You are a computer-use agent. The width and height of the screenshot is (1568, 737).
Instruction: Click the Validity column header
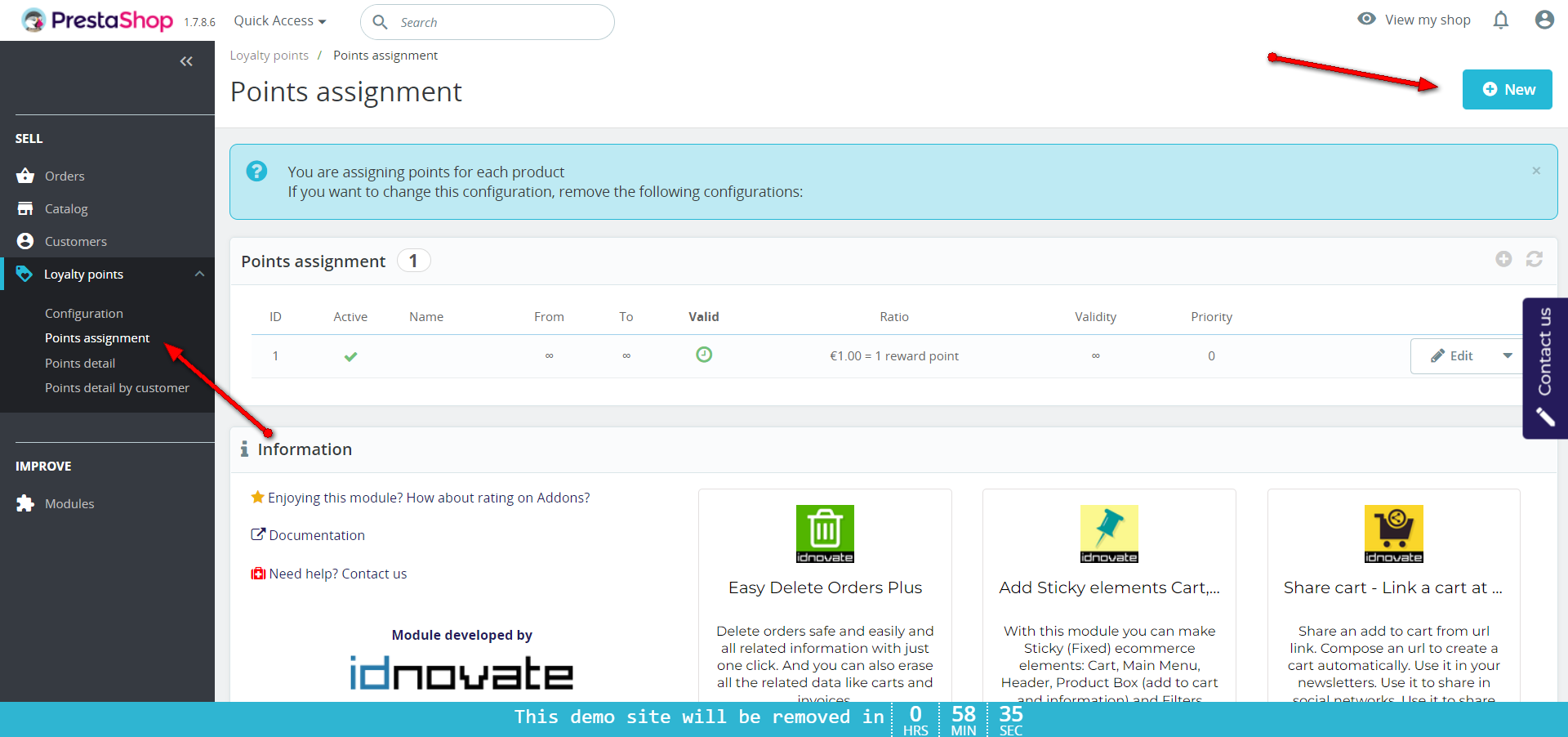[x=1095, y=316]
